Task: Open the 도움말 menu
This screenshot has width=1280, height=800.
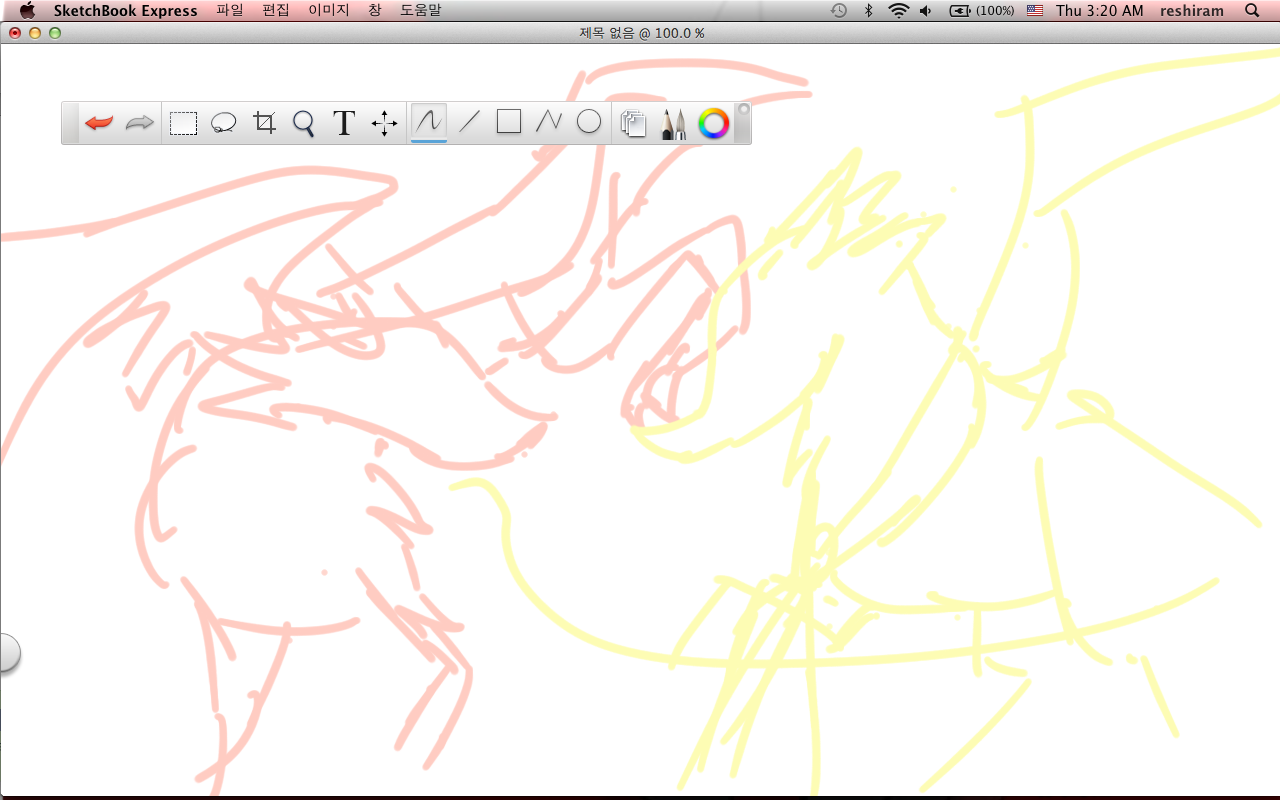Action: (x=420, y=10)
